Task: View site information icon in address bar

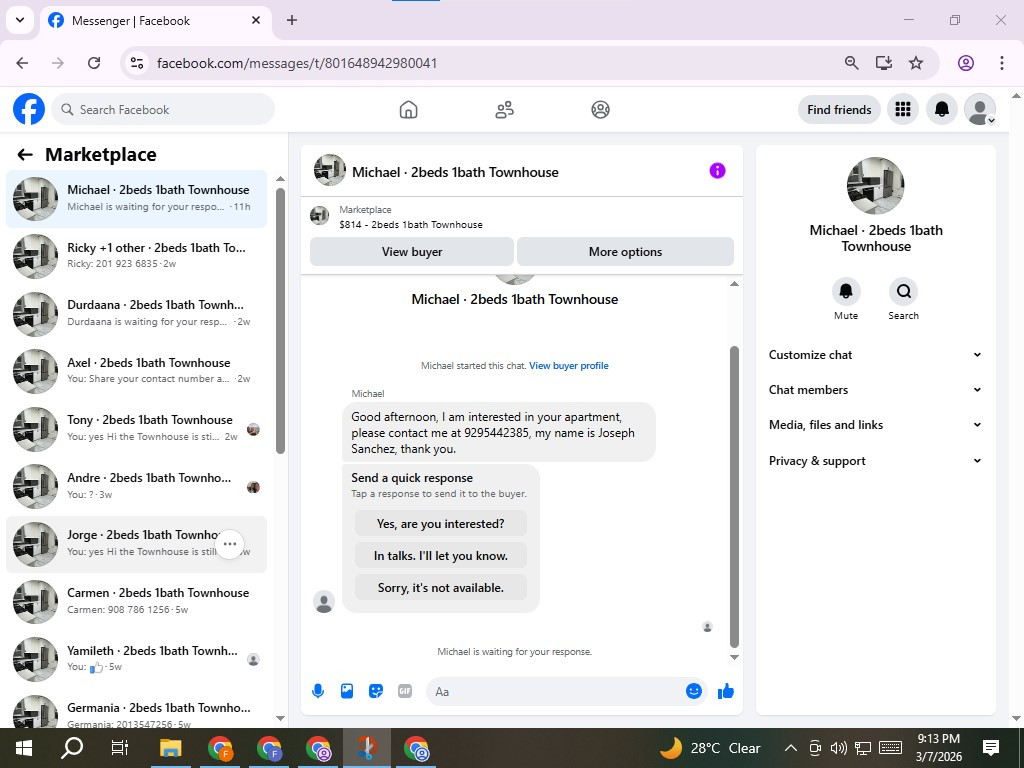Action: coord(136,63)
